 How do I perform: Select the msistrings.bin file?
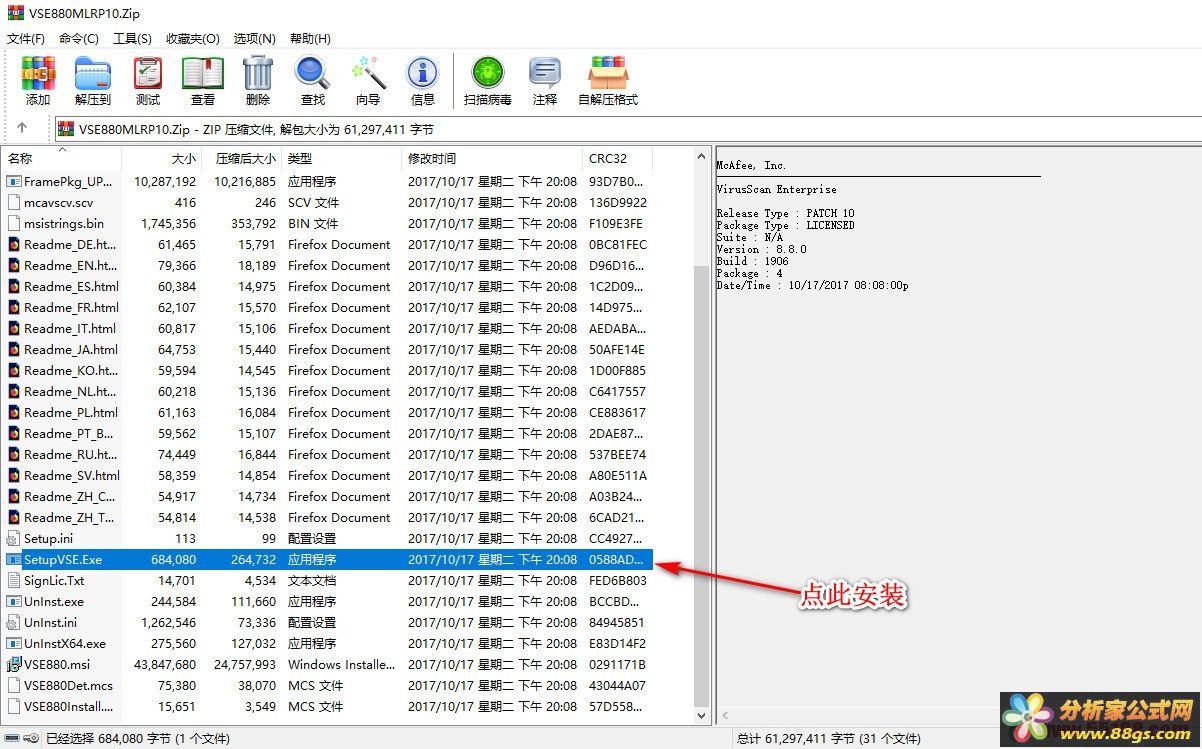tap(64, 223)
